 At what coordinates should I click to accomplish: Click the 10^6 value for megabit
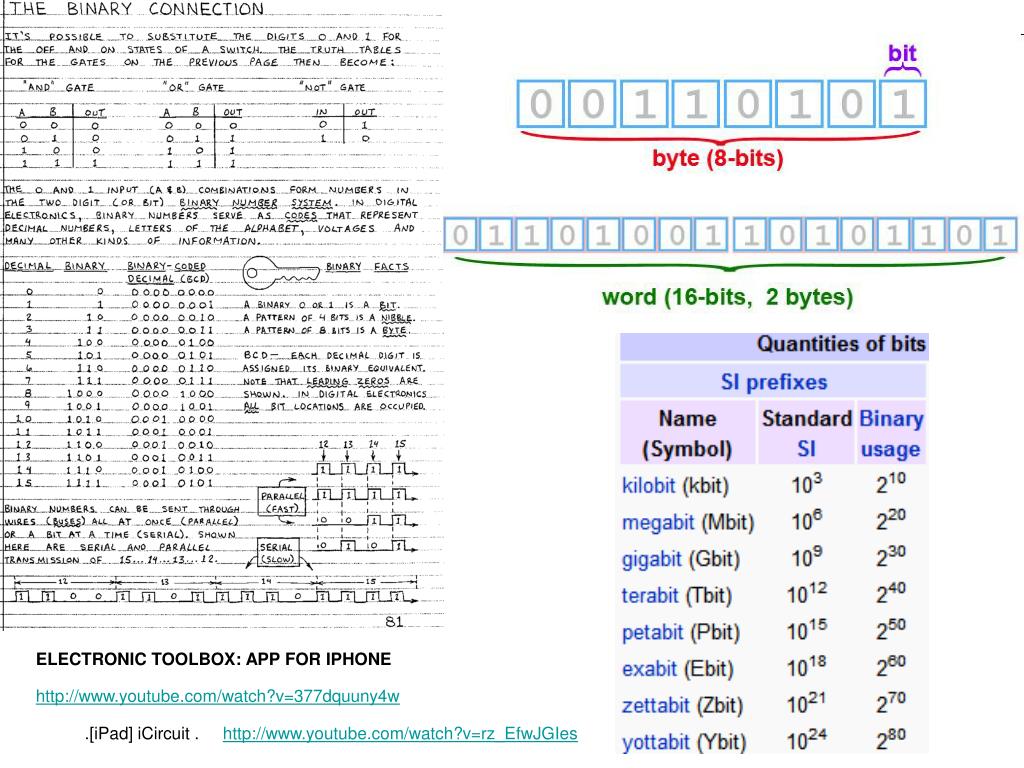[807, 520]
